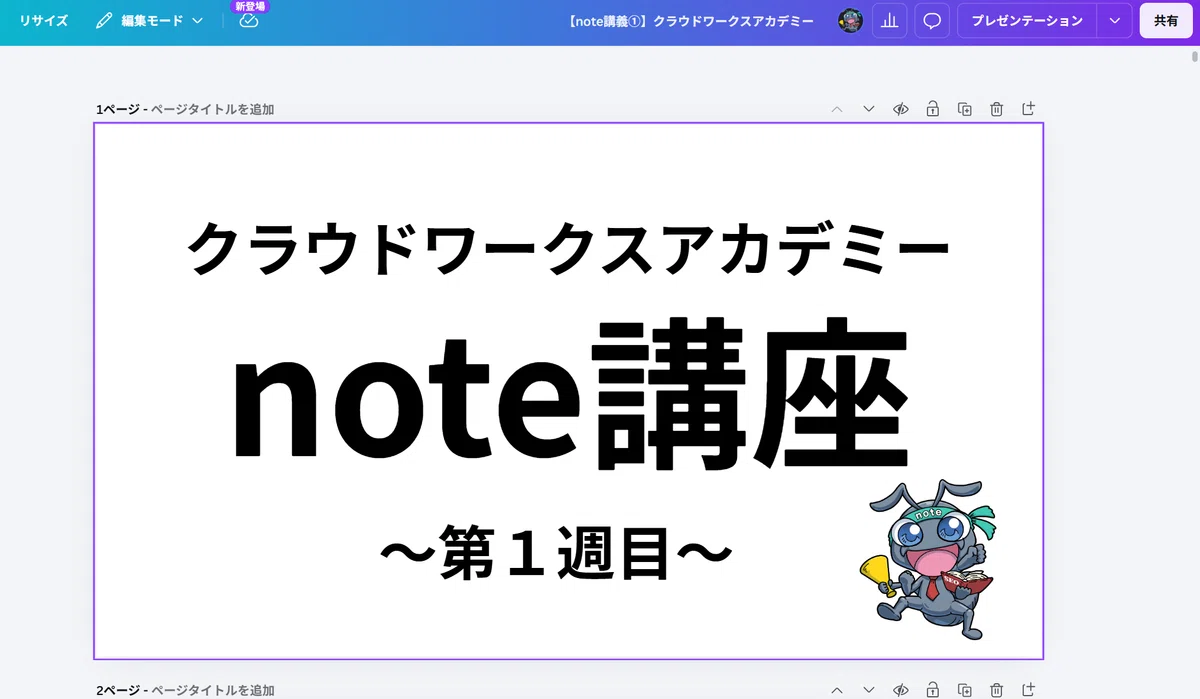Image resolution: width=1200 pixels, height=699 pixels.
Task: Add a new page after page 1
Action: [x=1028, y=109]
